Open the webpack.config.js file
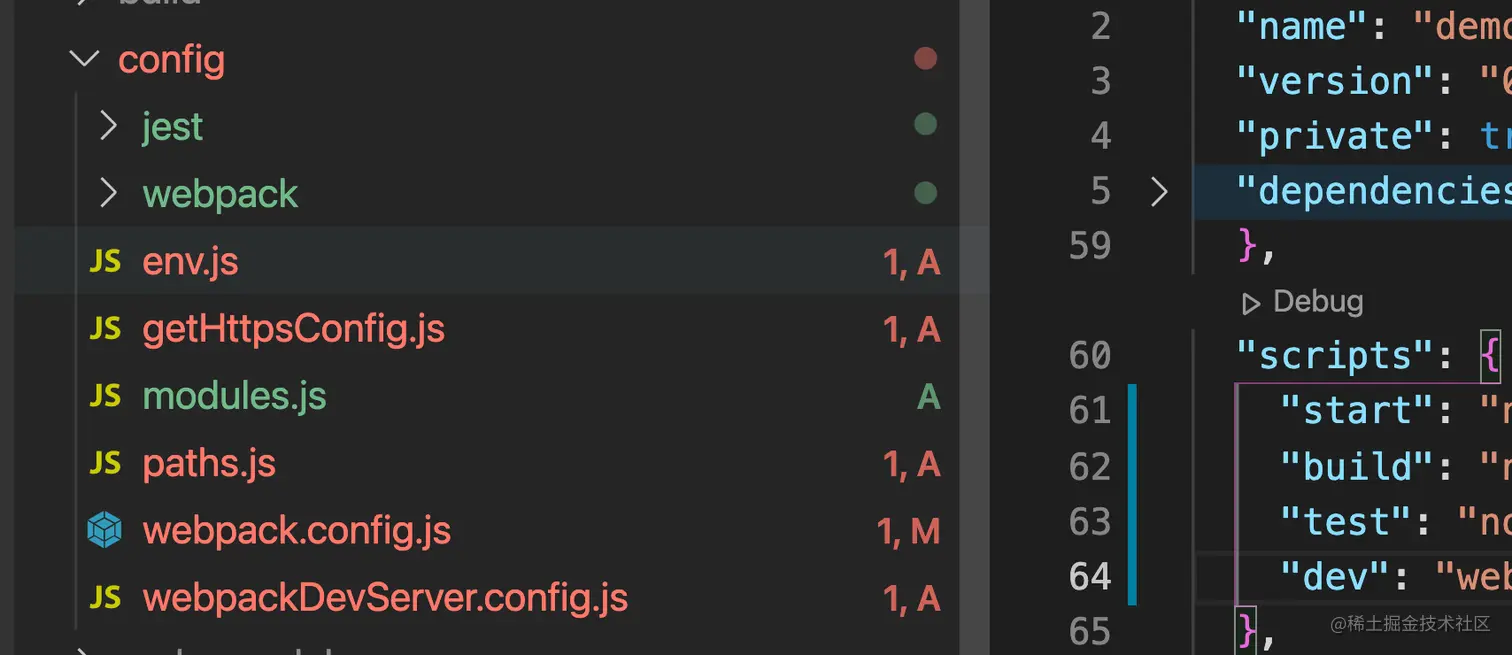 point(297,530)
